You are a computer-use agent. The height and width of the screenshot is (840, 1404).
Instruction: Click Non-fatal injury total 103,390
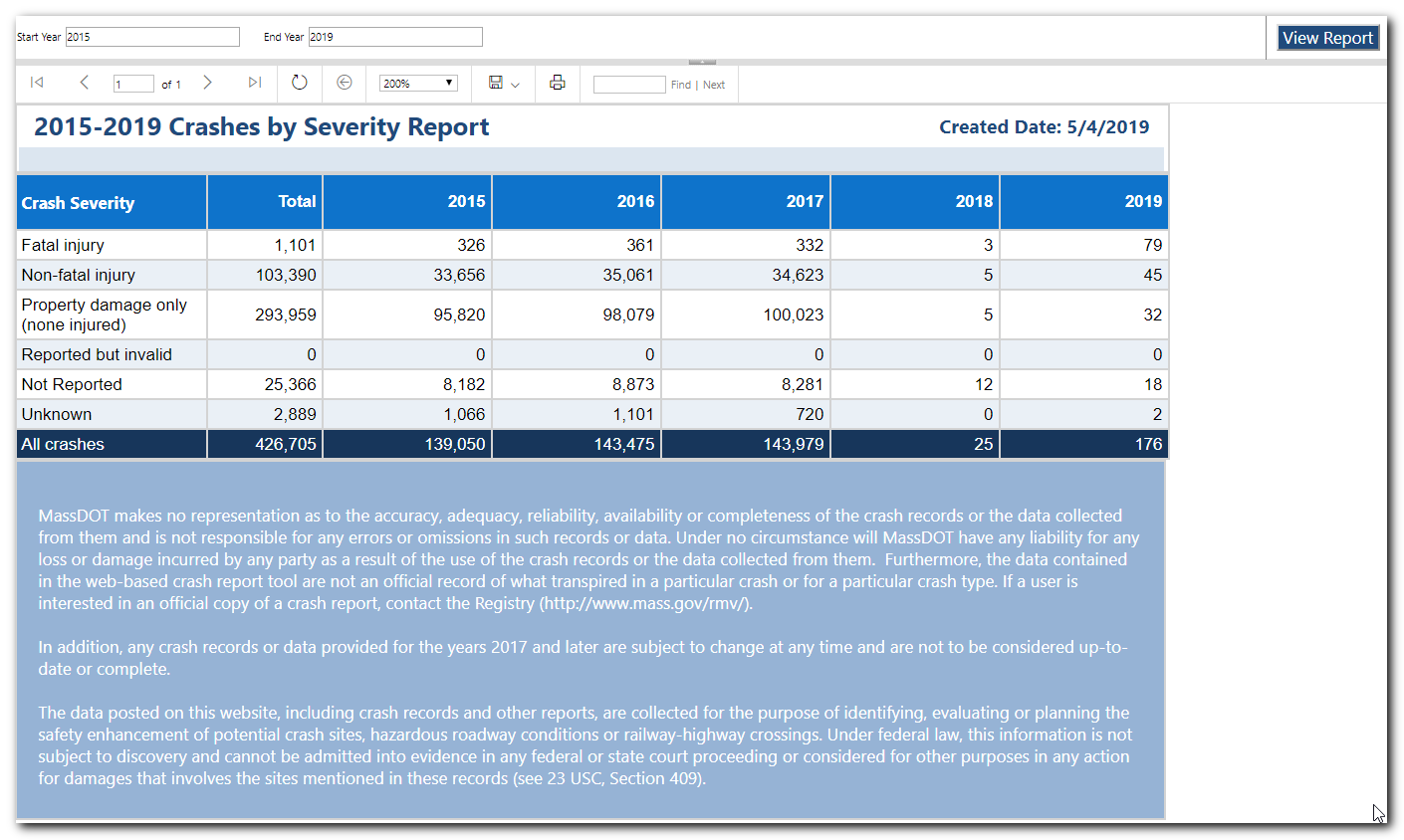pos(286,275)
